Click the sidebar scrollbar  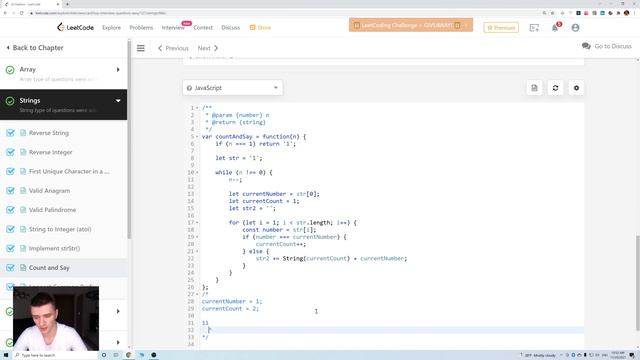(x=129, y=139)
